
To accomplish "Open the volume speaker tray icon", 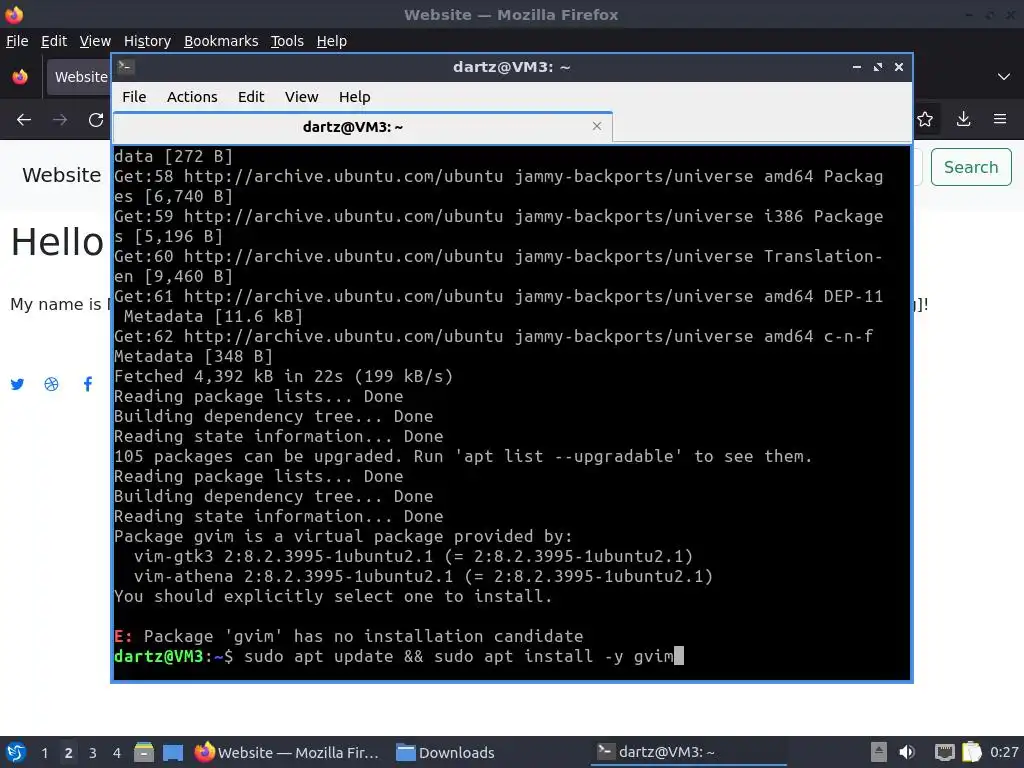I will click(x=907, y=752).
